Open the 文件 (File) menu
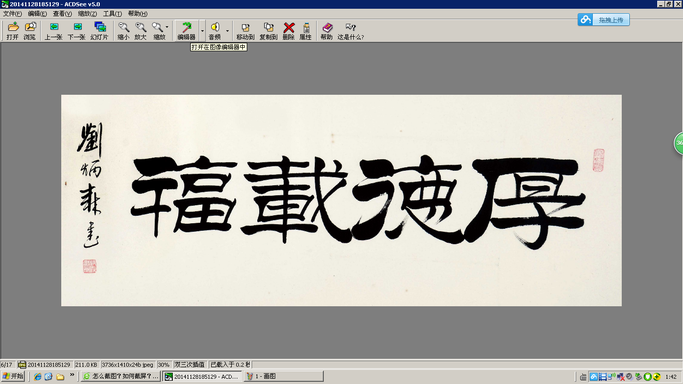Screen dimensions: 683x384 coord(12,14)
